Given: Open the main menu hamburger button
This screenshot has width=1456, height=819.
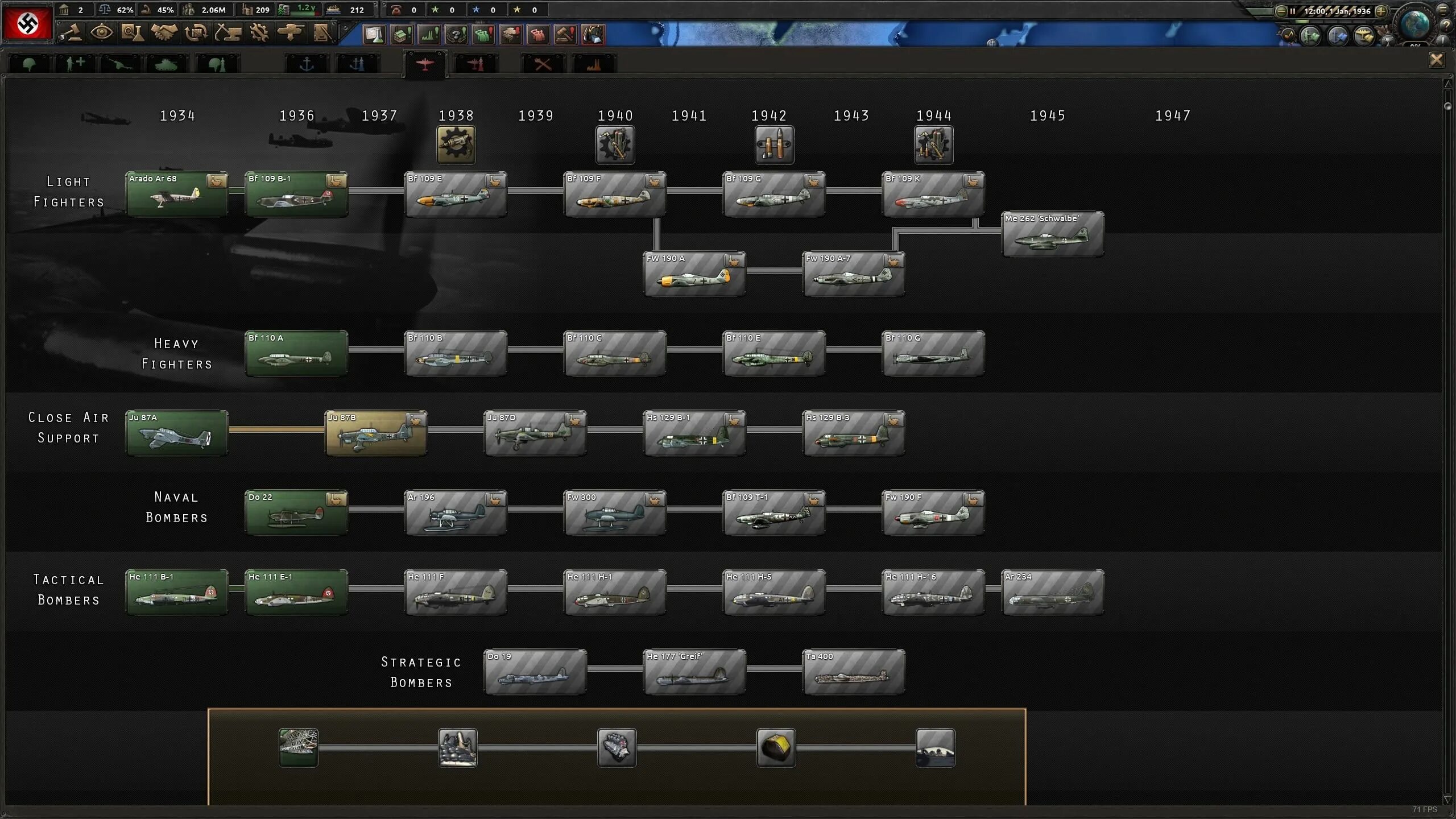Looking at the screenshot, I should (1443, 9).
